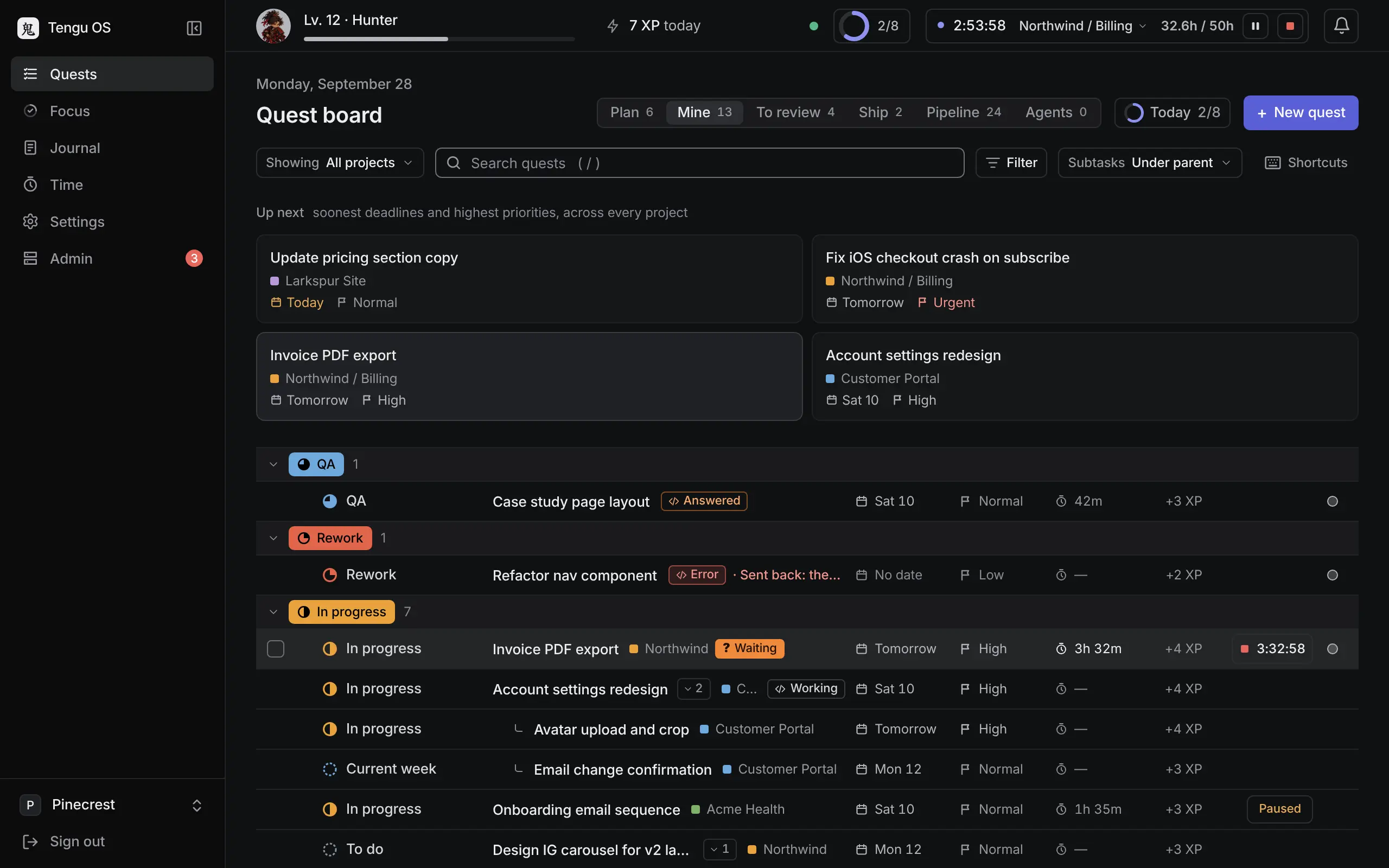
Task: Click the status icon of Email change confirmation
Action: click(329, 769)
